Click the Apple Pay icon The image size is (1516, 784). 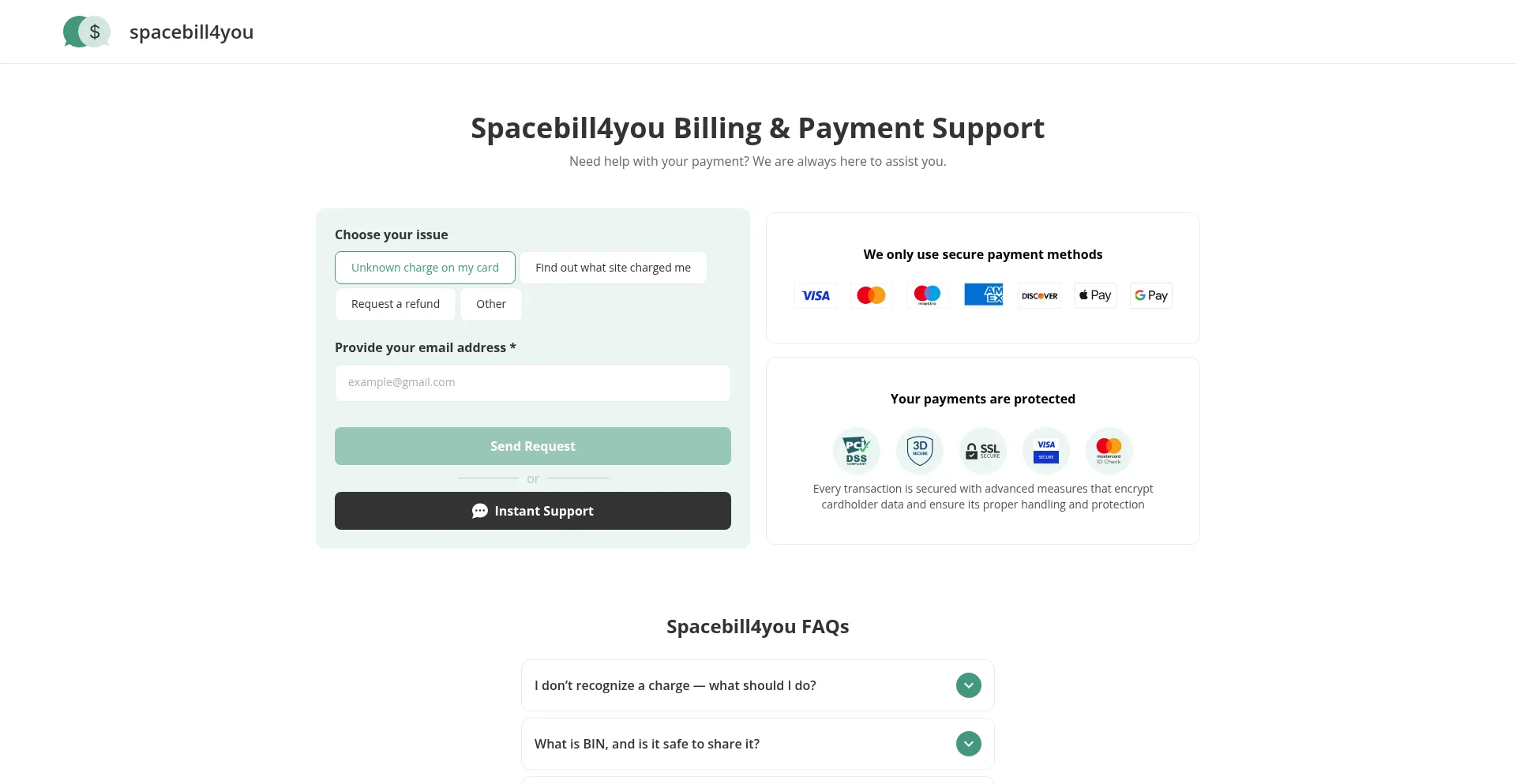coord(1095,295)
